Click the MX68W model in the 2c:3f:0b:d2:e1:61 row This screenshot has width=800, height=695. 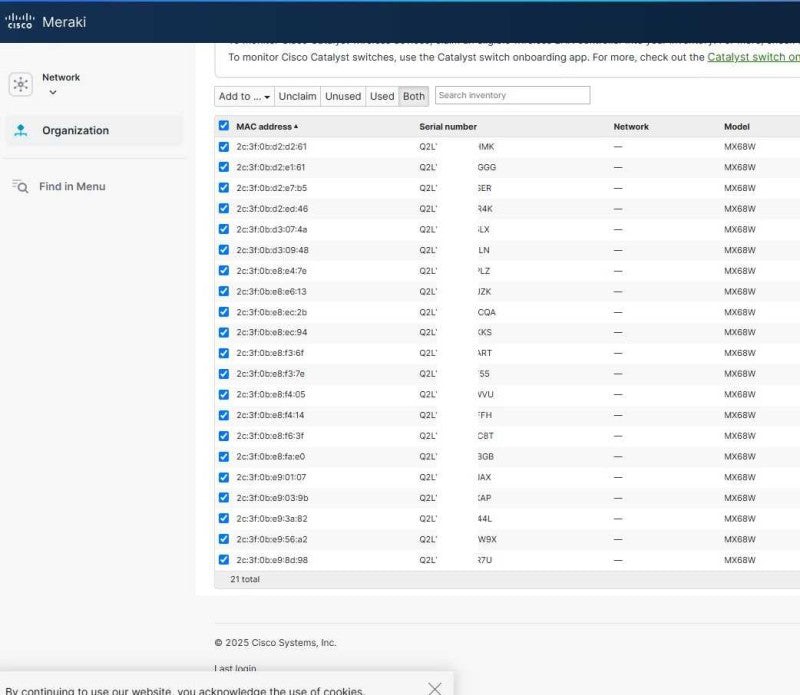point(740,167)
